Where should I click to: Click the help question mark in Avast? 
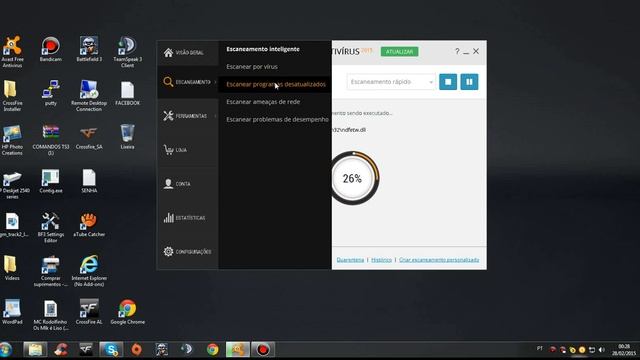pos(457,51)
